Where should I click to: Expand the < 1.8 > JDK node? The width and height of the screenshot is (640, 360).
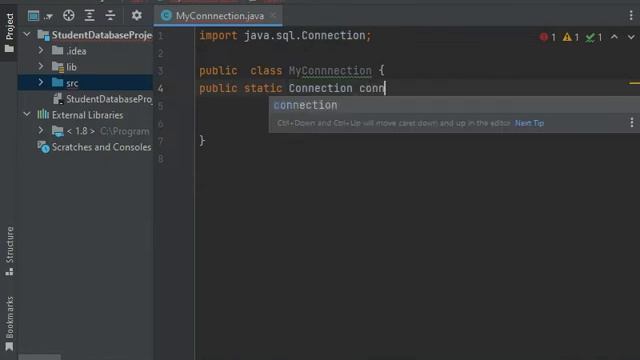coord(41,131)
